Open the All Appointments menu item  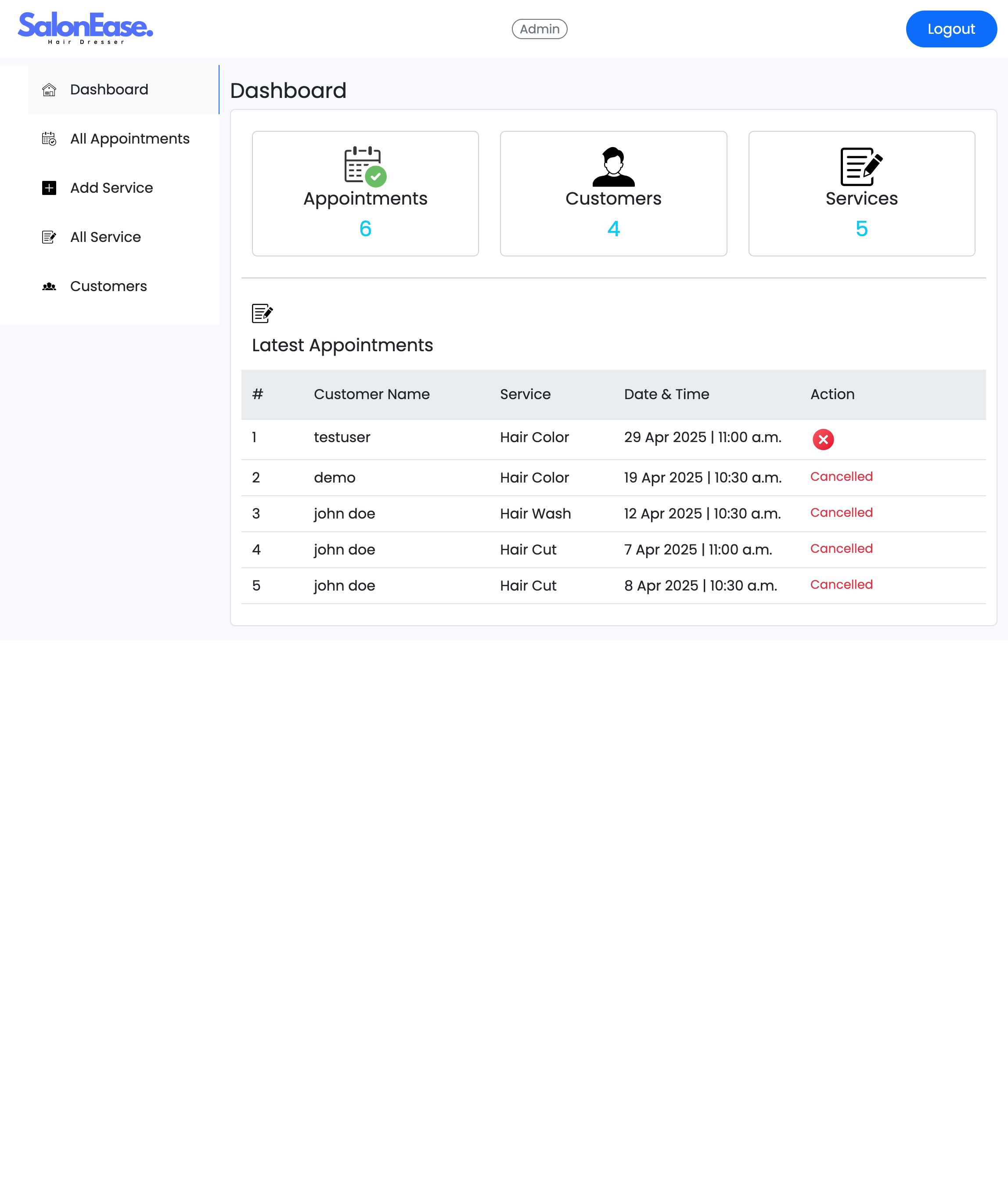tap(130, 139)
